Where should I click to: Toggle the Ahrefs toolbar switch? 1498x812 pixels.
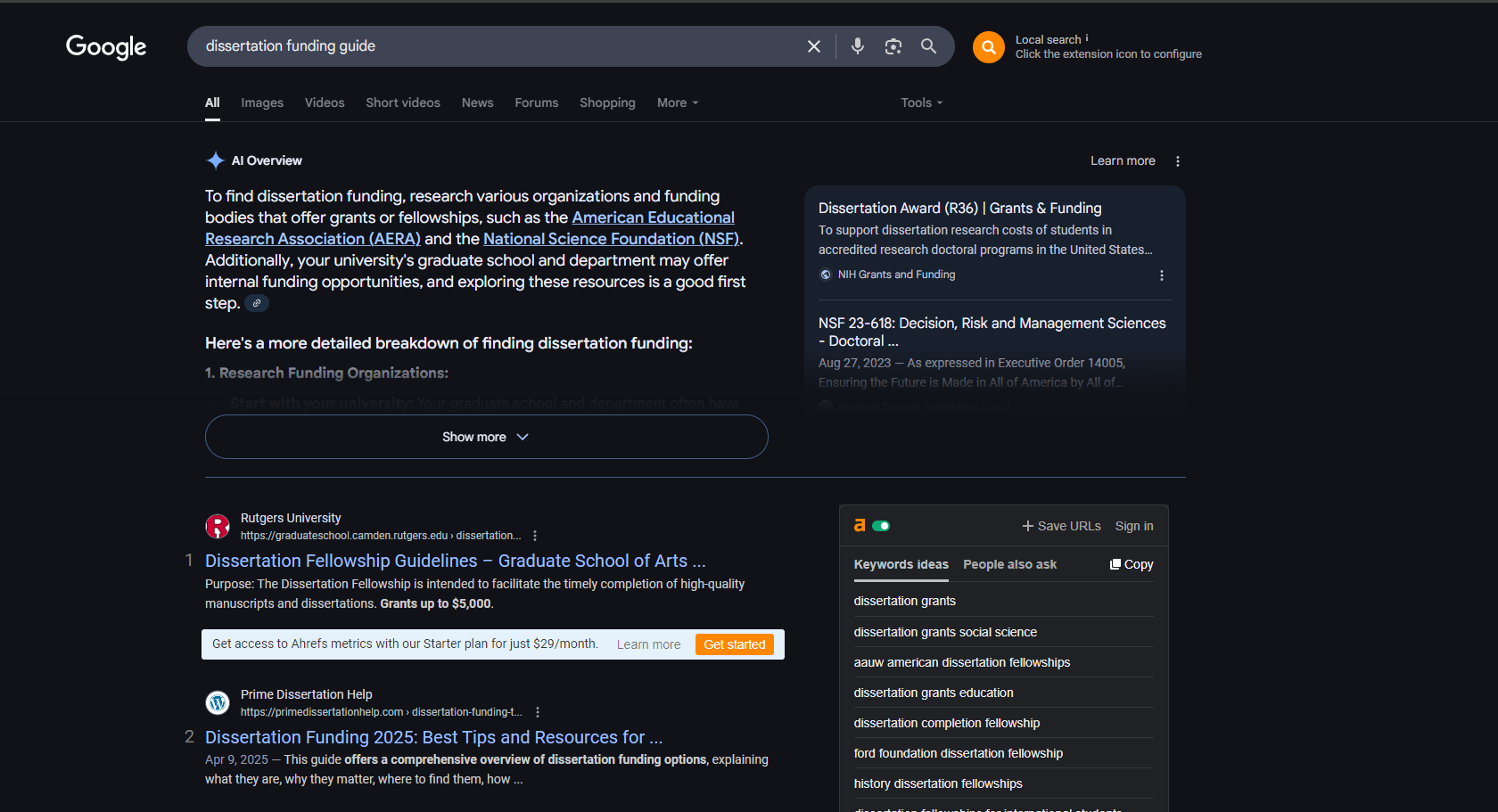click(881, 526)
